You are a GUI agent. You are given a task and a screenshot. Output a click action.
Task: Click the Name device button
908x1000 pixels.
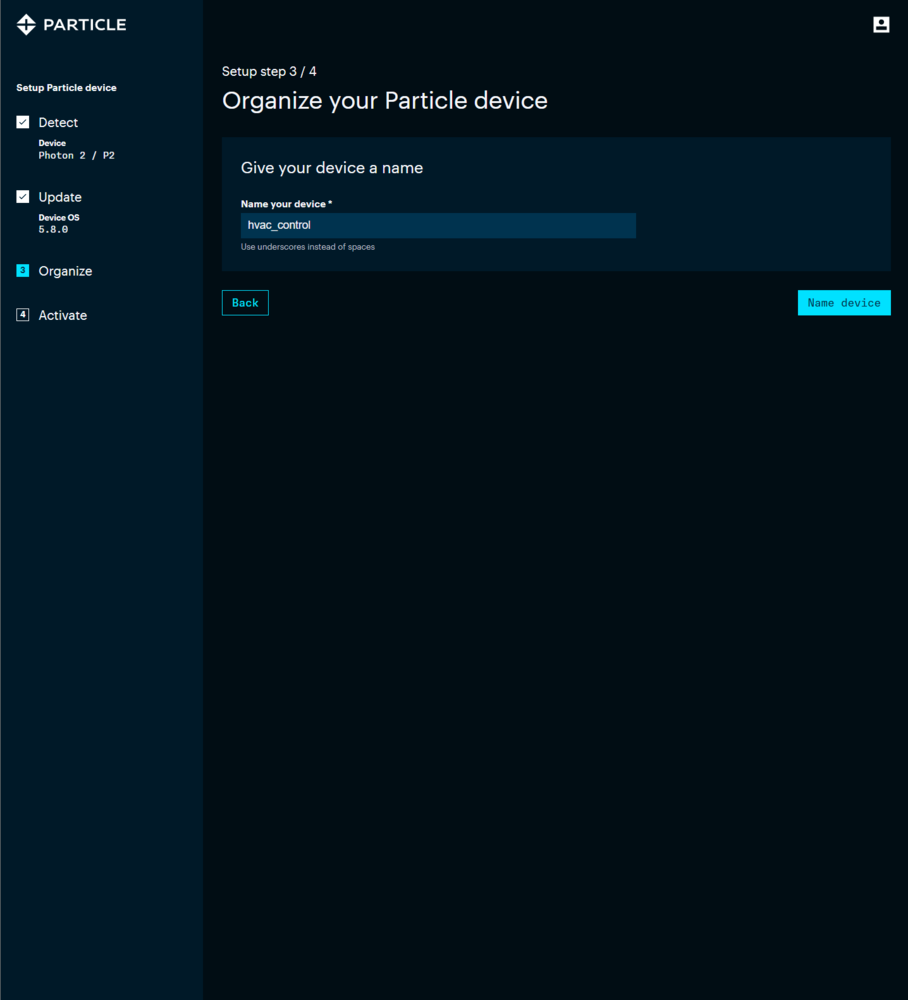(844, 303)
